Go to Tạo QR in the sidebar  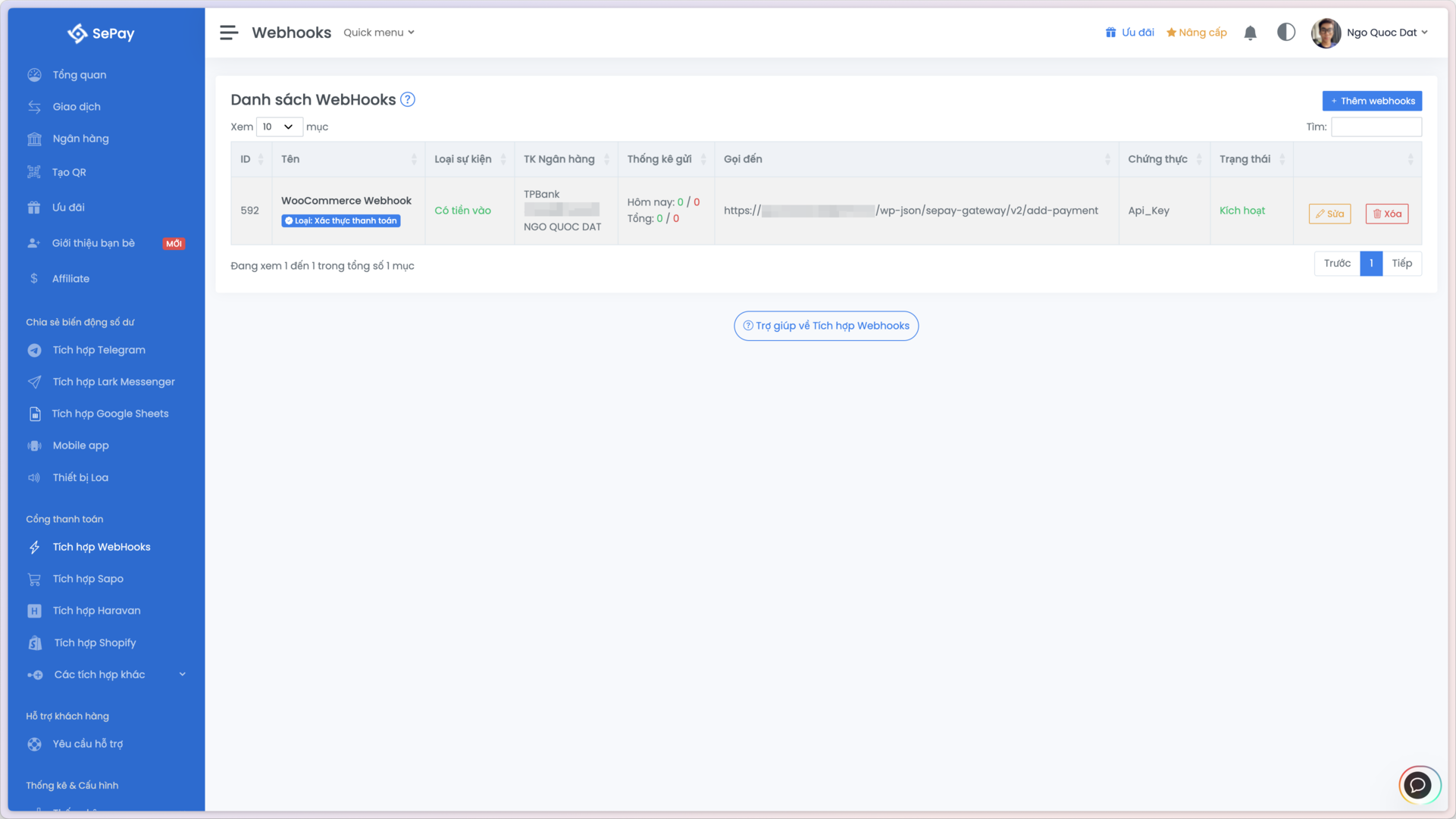69,172
